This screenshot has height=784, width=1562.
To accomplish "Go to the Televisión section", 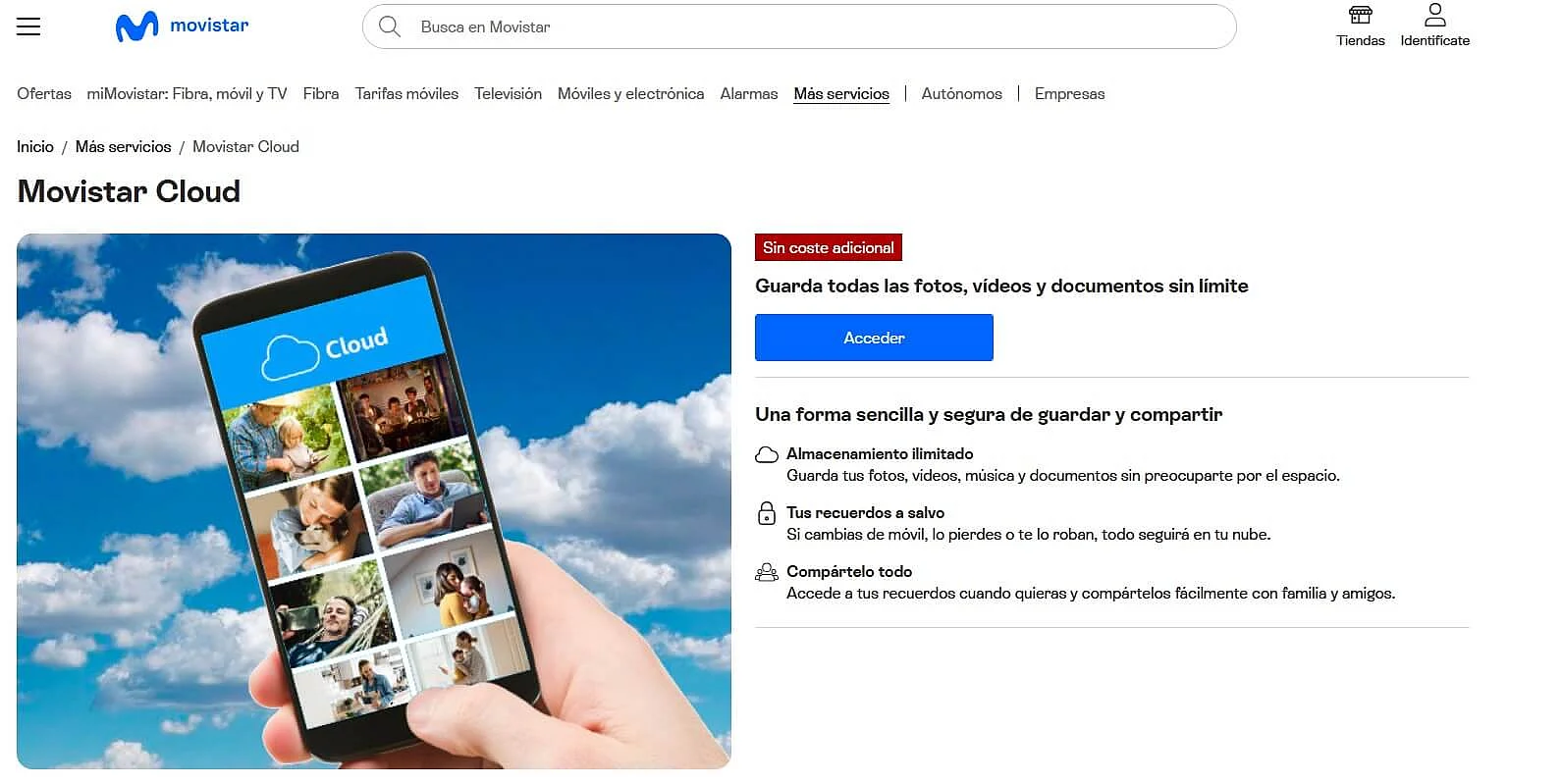I will click(508, 94).
